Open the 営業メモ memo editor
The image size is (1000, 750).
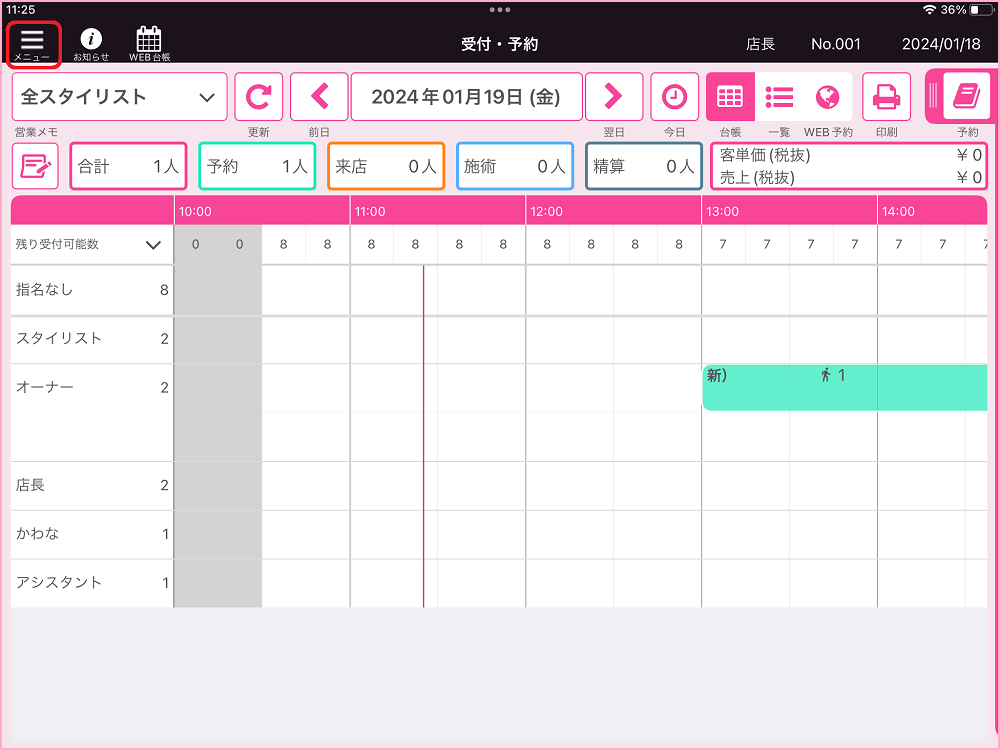[x=35, y=166]
